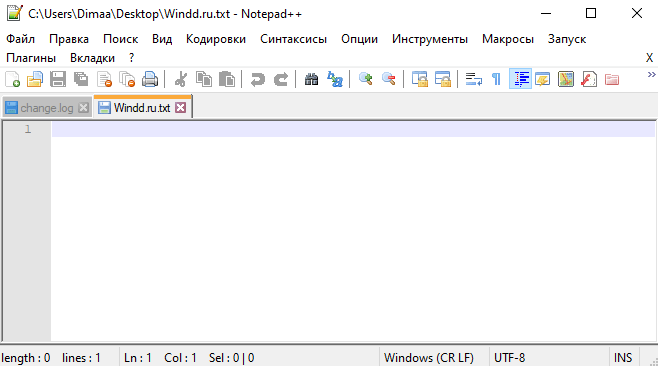The width and height of the screenshot is (658, 366).
Task: Switch to change.log tab
Action: point(47,108)
